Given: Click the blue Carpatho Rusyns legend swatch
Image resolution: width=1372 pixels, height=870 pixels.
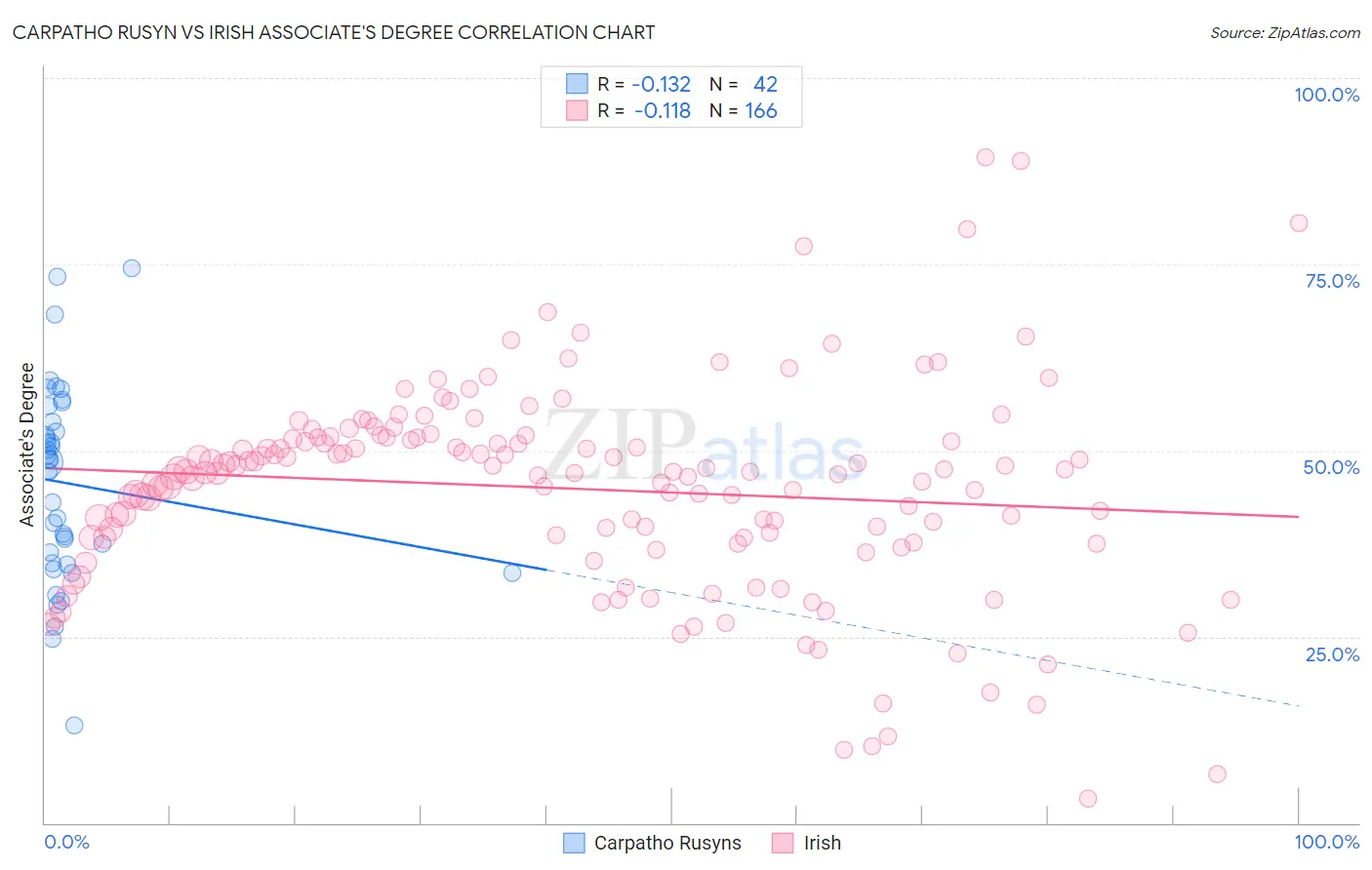Looking at the screenshot, I should coord(574,843).
